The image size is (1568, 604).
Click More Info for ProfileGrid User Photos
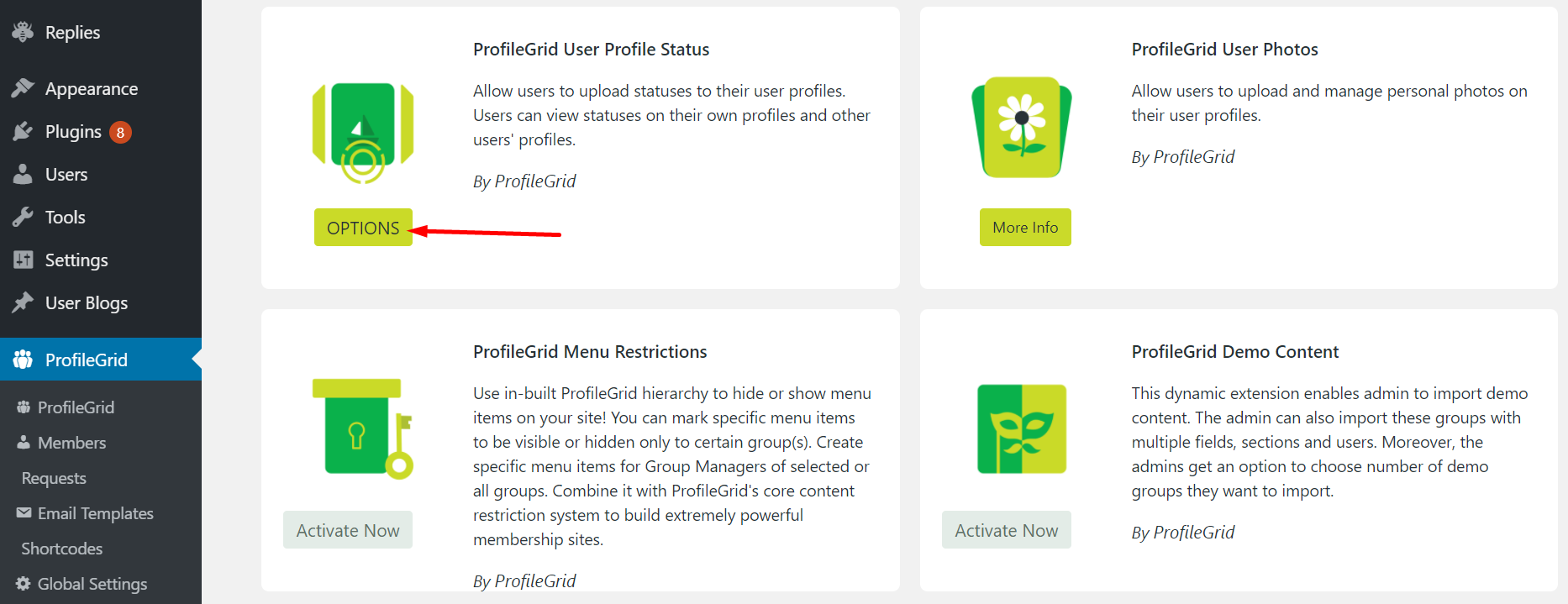click(1024, 227)
